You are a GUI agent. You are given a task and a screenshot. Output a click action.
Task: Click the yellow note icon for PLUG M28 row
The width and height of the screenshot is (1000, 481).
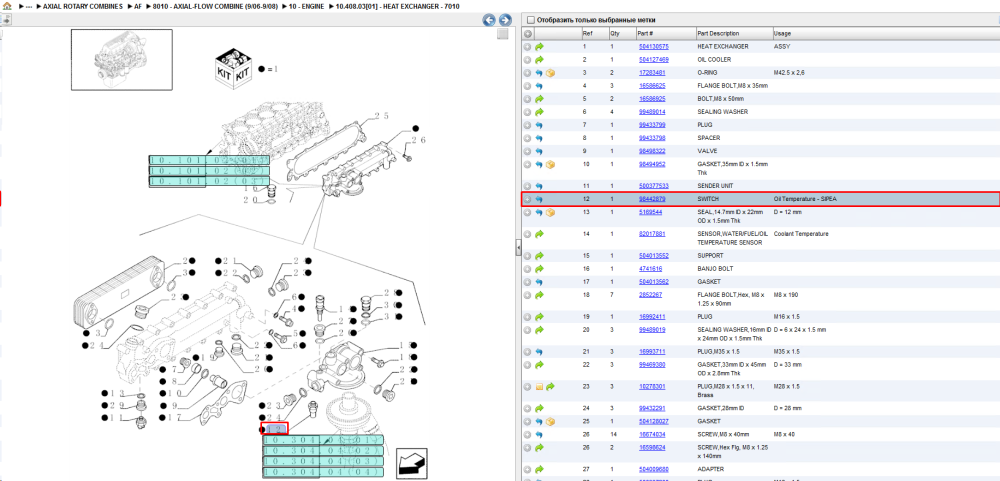point(539,387)
